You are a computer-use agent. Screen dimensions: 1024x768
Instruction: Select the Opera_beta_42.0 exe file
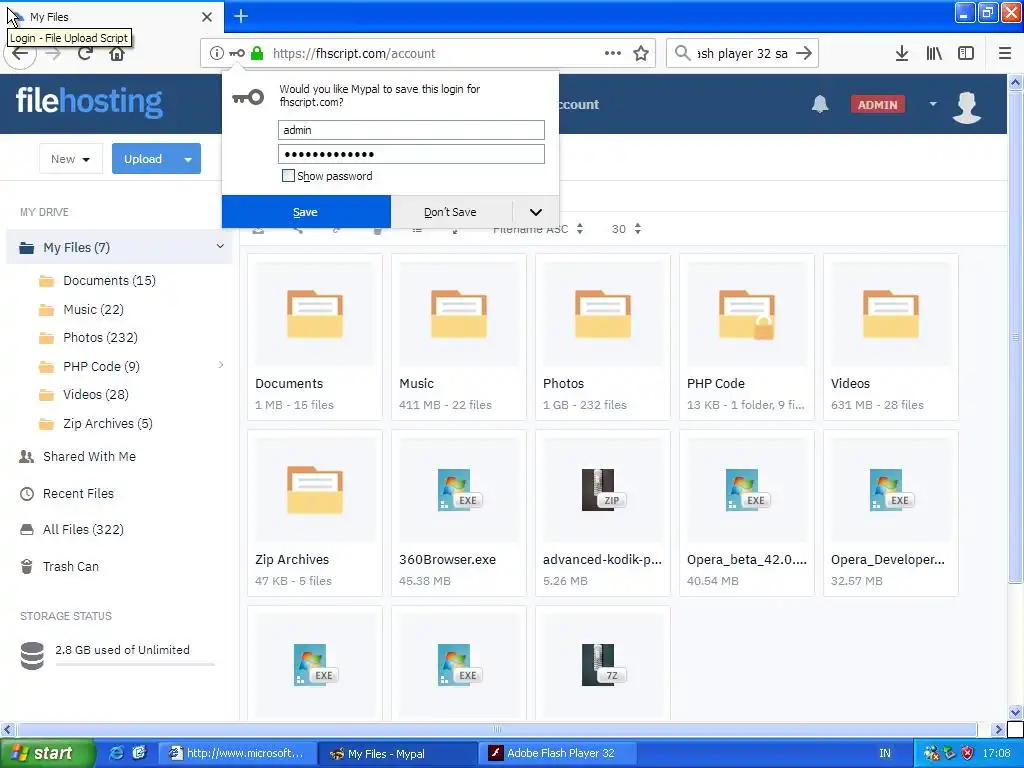(x=746, y=490)
